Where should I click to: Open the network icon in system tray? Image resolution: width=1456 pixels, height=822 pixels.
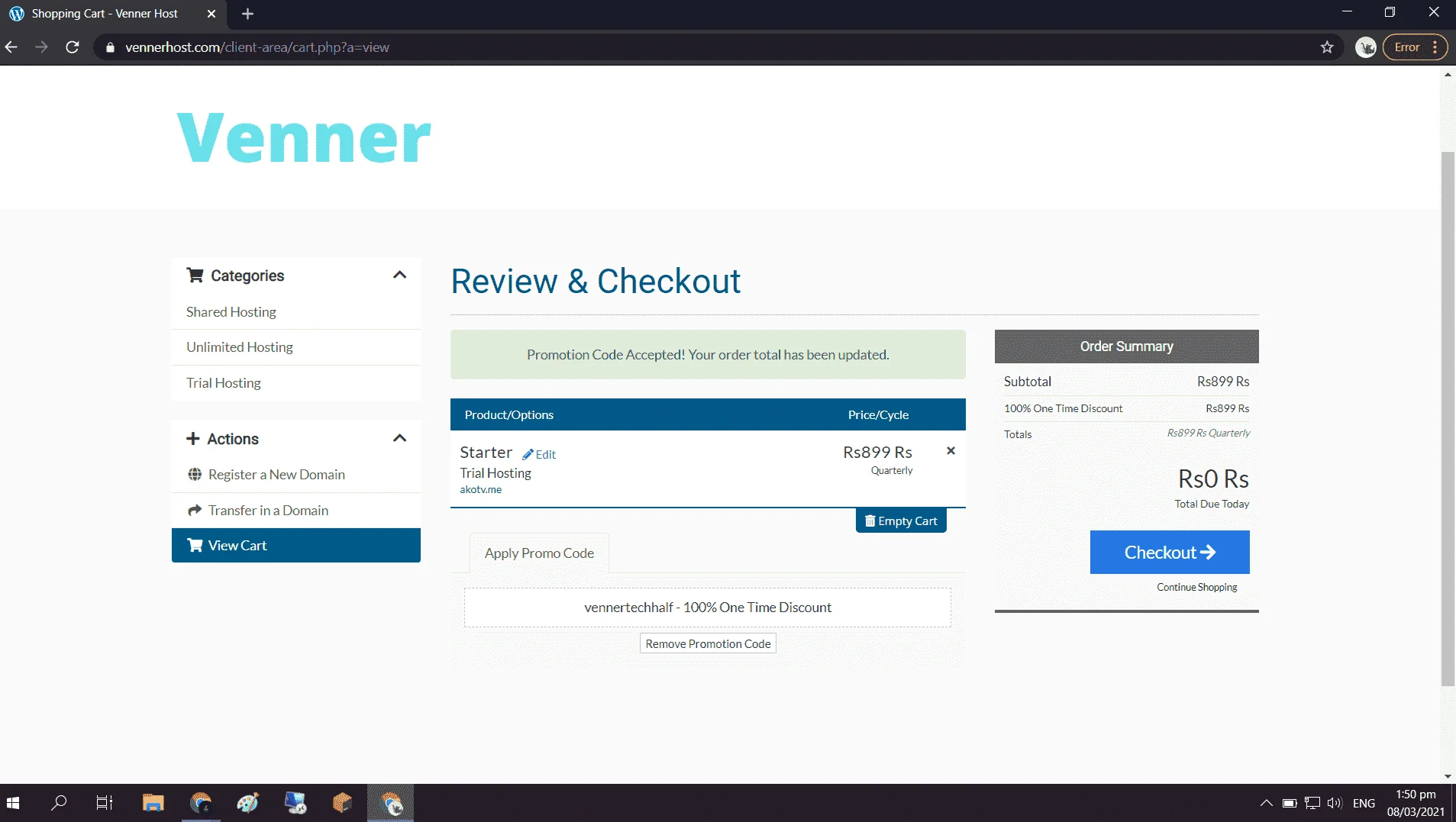1312,803
